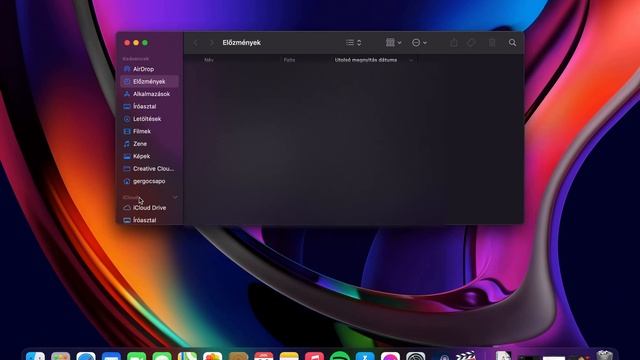This screenshot has height=360, width=640.
Task: Select Előzmények in the sidebar
Action: tap(149, 81)
